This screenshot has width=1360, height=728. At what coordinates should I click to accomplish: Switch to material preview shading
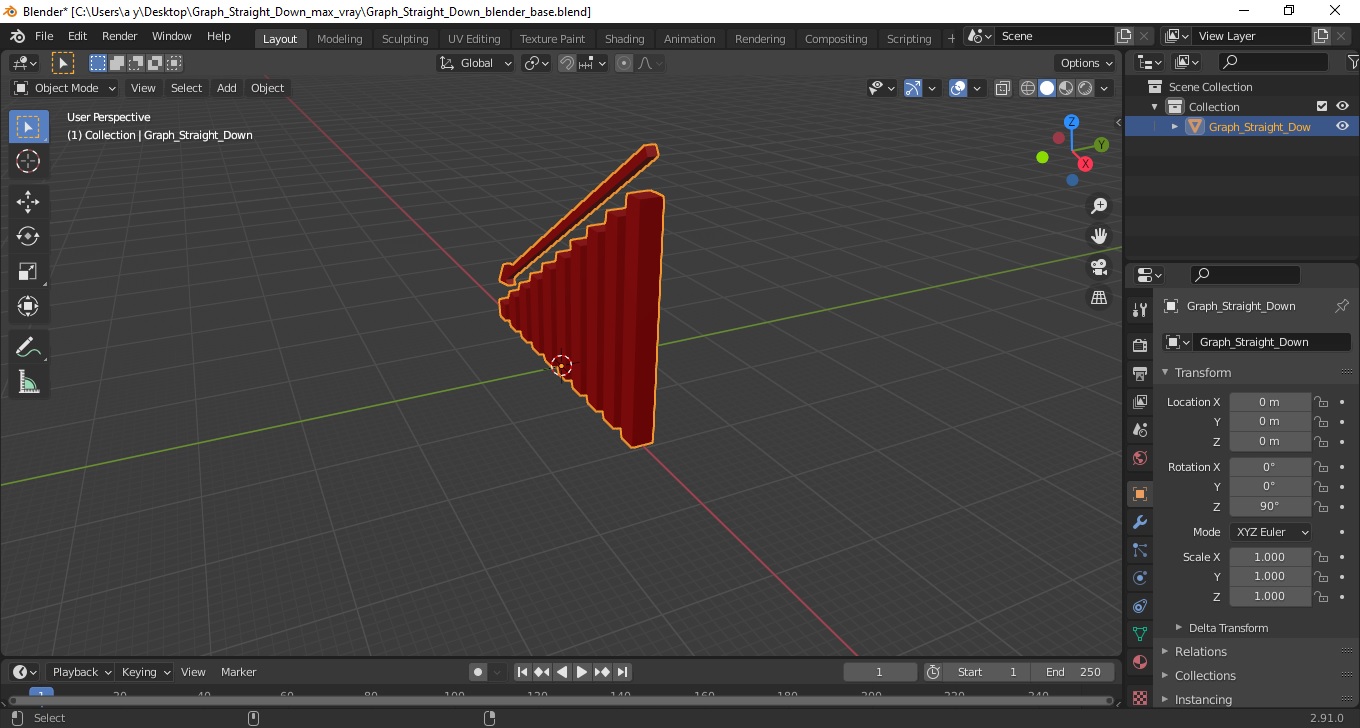(x=1066, y=88)
